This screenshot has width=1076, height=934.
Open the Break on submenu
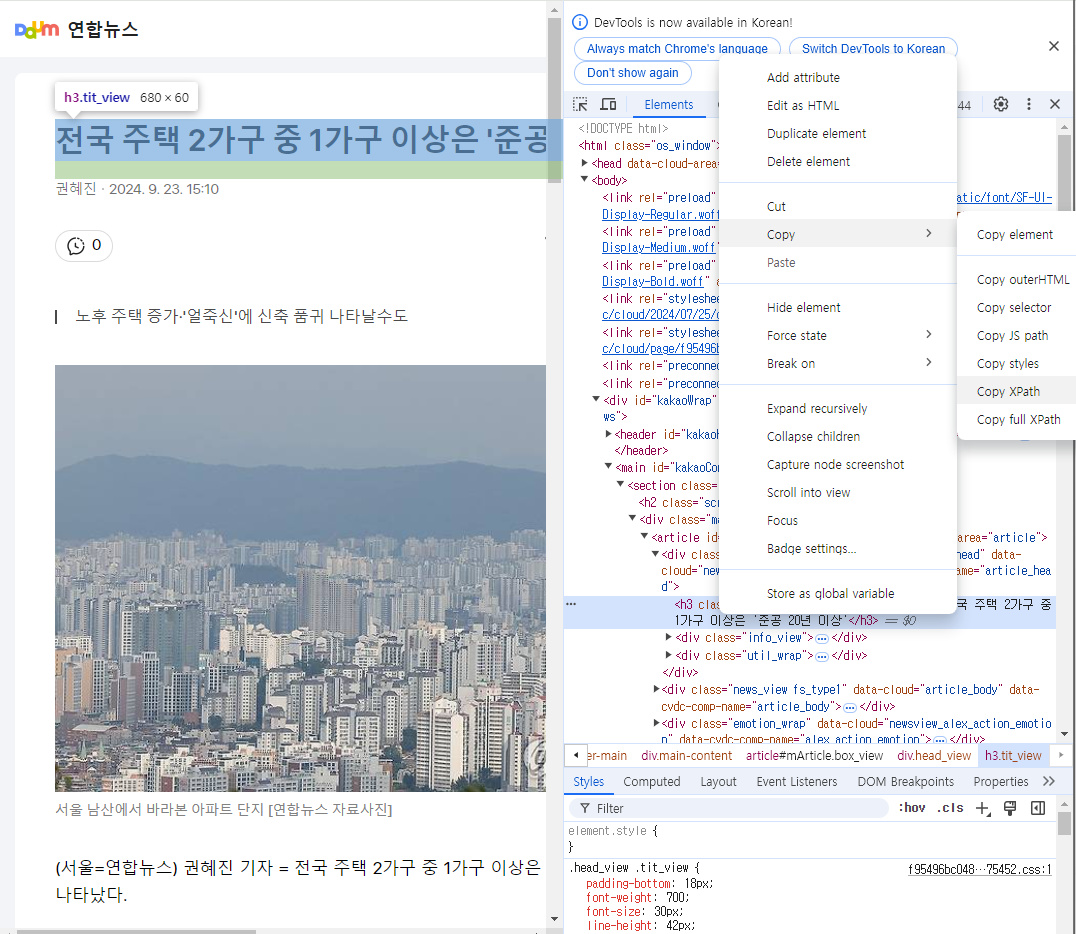838,364
